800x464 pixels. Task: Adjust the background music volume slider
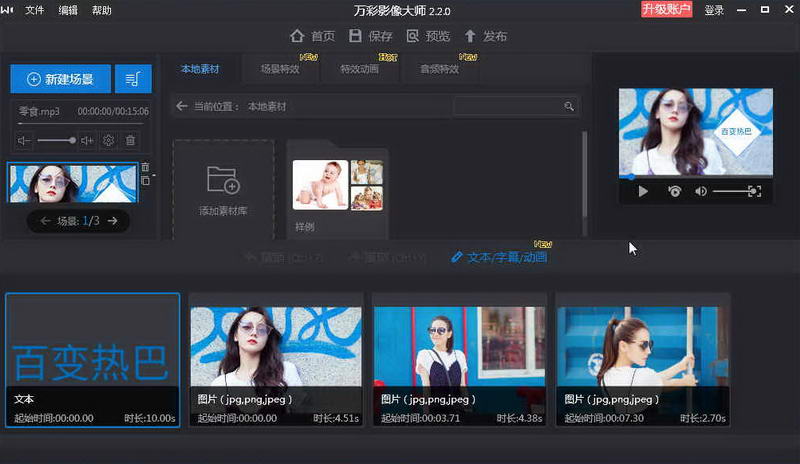(56, 140)
